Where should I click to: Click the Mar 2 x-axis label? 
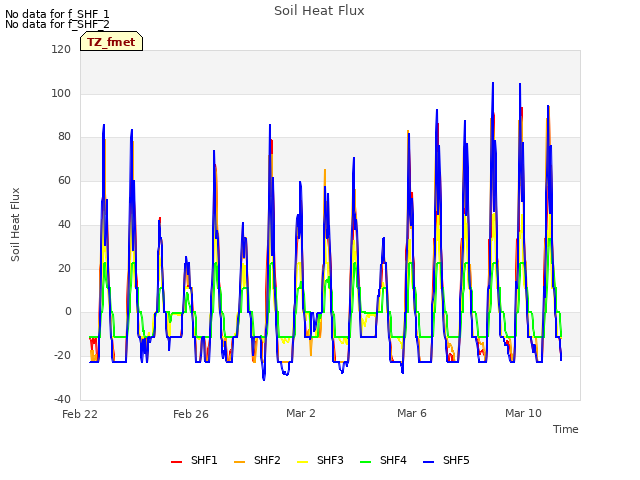301,413
